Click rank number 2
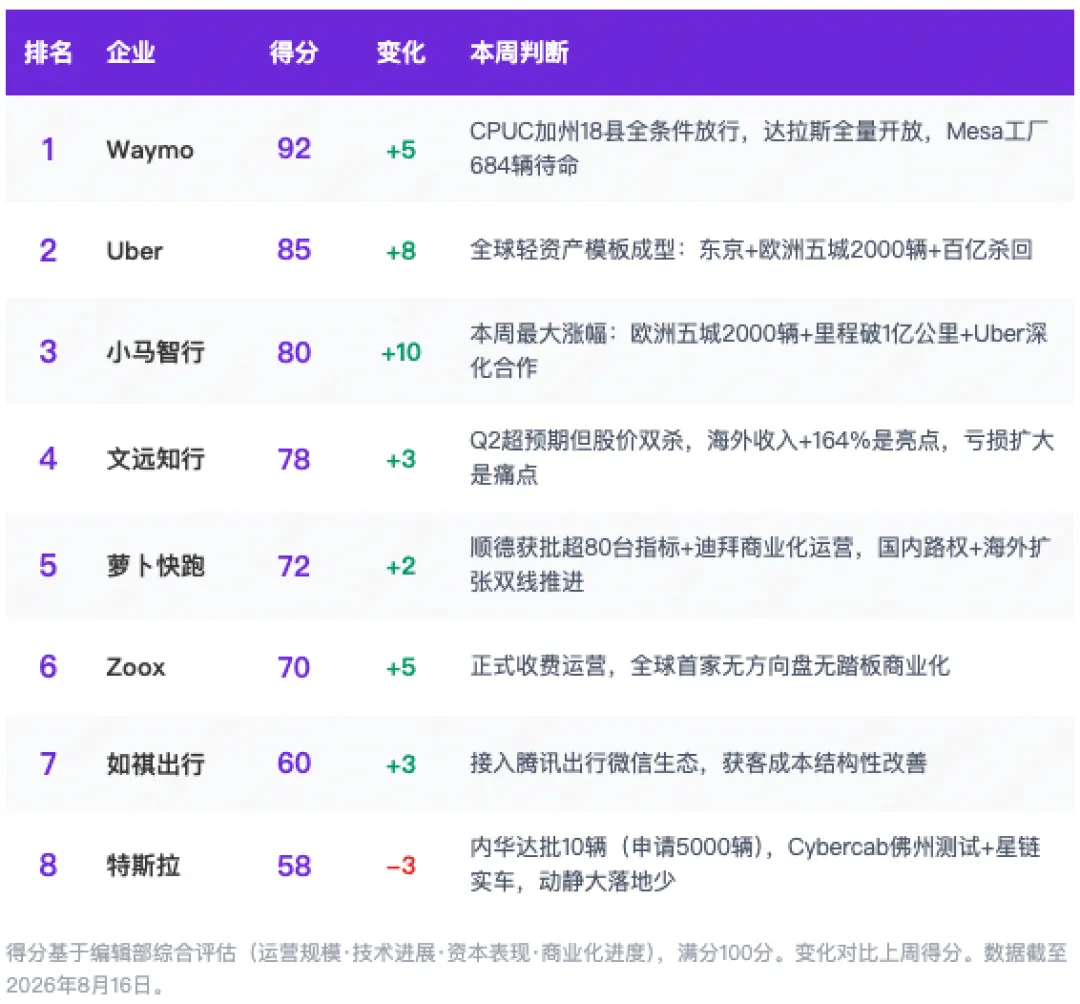Image resolution: width=1080 pixels, height=1004 pixels. [48, 251]
